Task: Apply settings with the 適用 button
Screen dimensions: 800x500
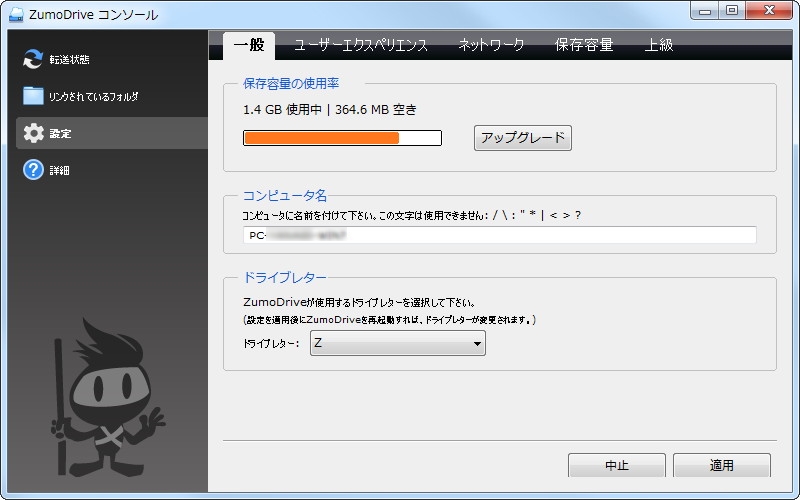Action: click(721, 465)
